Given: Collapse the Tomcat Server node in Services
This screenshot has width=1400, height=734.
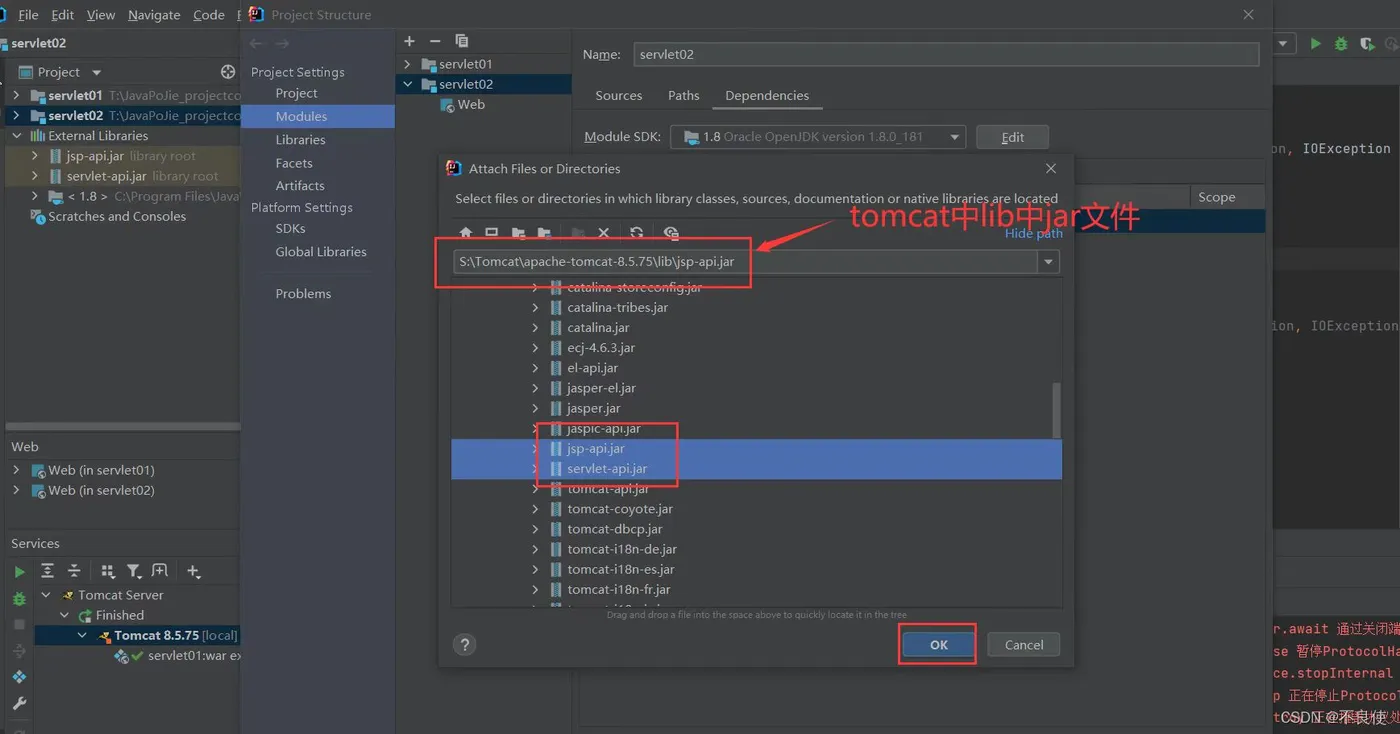Looking at the screenshot, I should click(45, 595).
